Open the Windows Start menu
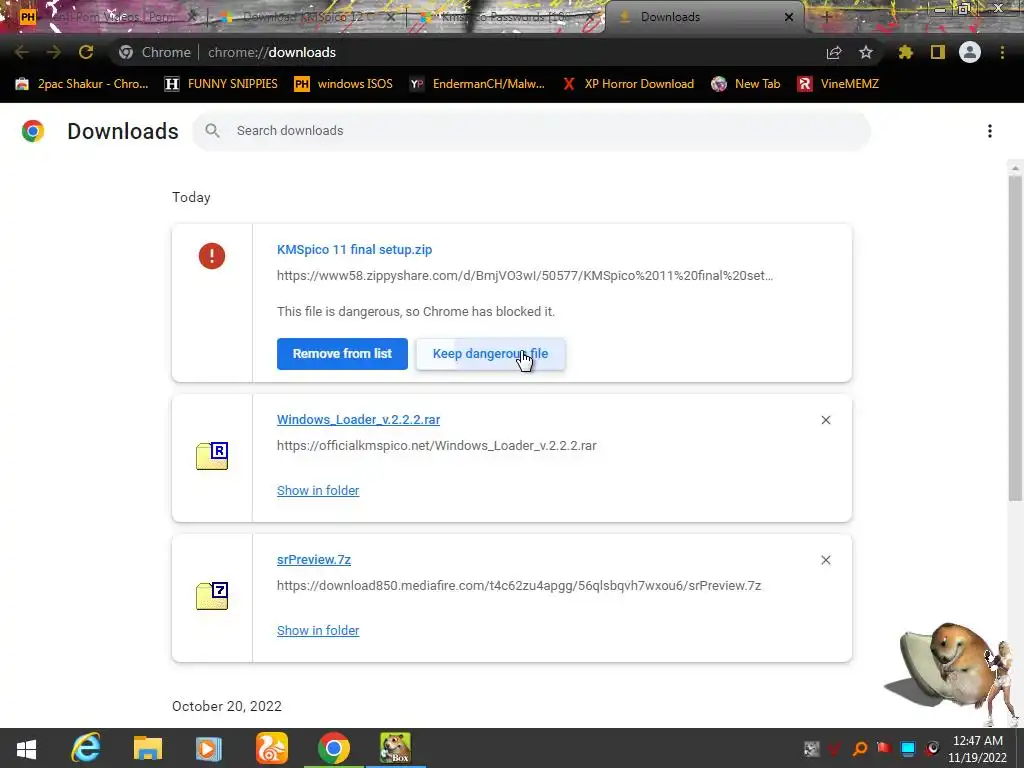Viewport: 1024px width, 768px height. [25, 748]
